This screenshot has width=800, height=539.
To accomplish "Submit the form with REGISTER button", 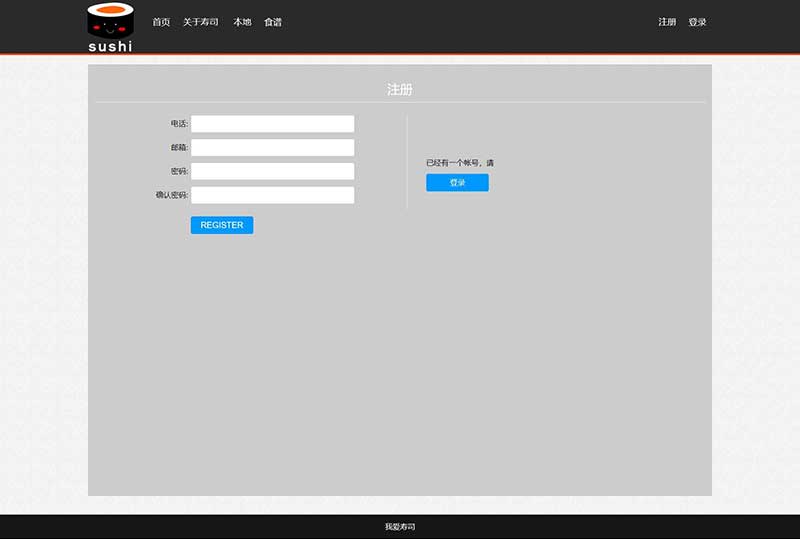I will coord(222,225).
